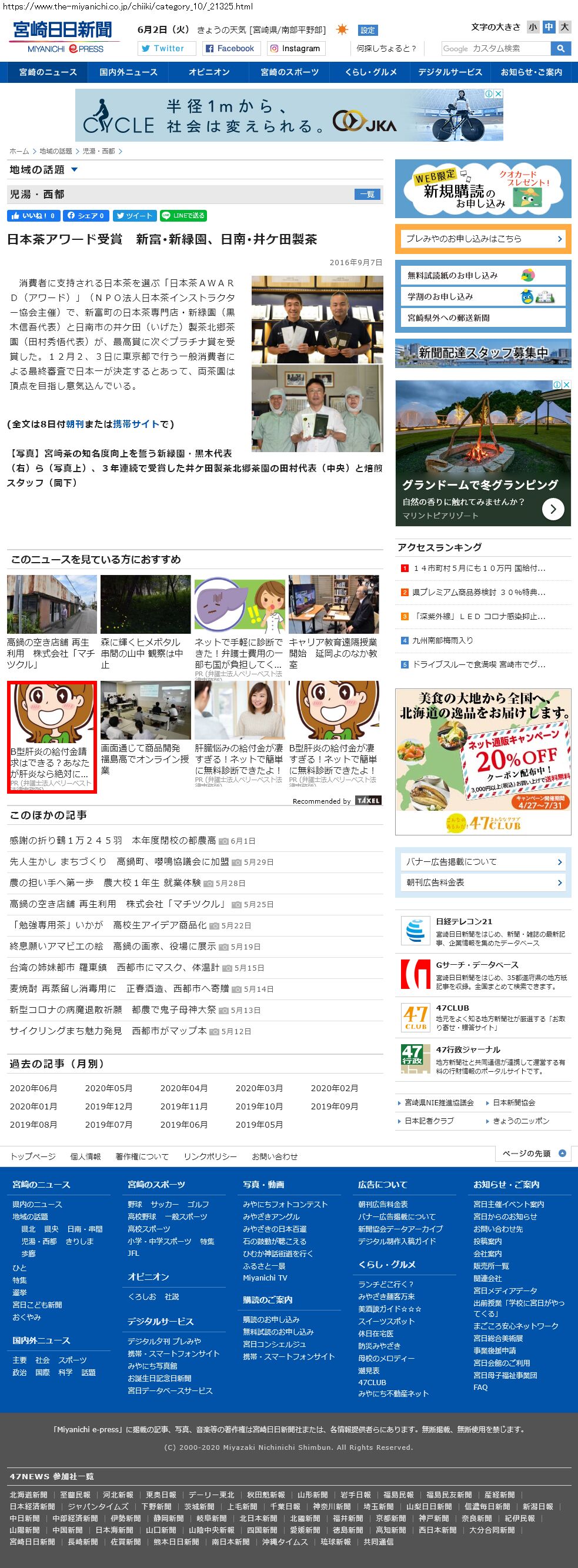The height and width of the screenshot is (1568, 578).
Task: Expand the 地域の話題 dropdown triangle
Action: point(74,170)
